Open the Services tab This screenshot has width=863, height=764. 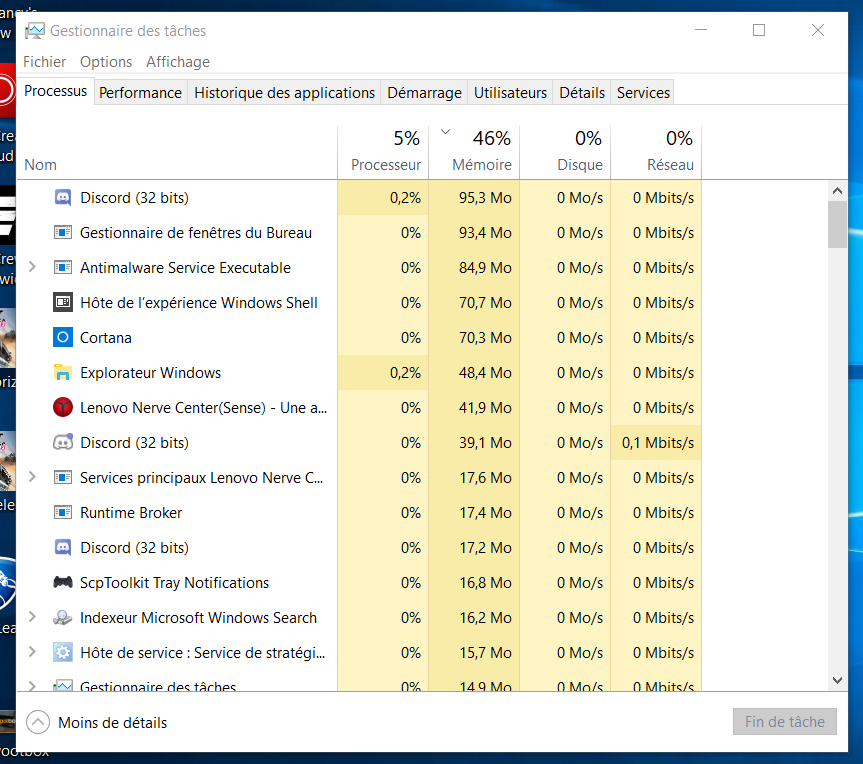[x=643, y=92]
